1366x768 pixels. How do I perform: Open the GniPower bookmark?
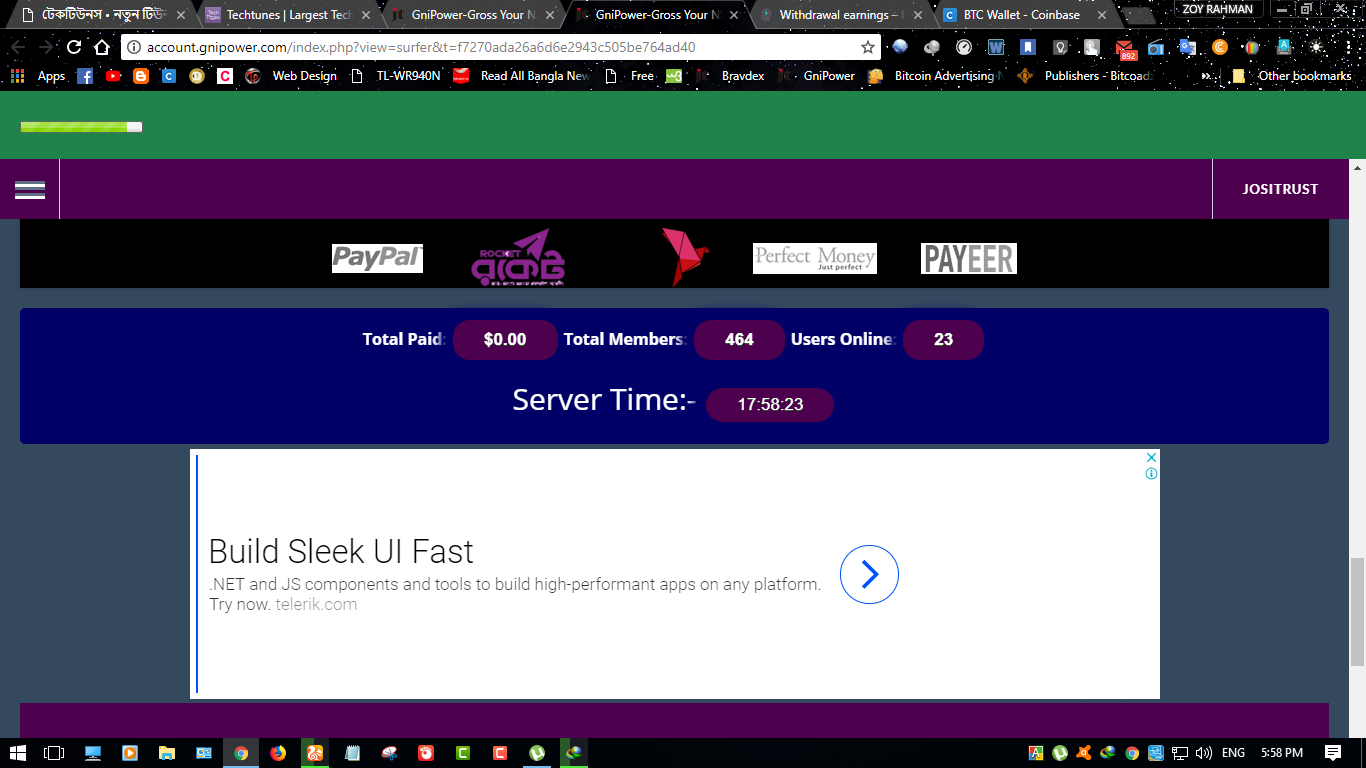(x=816, y=76)
